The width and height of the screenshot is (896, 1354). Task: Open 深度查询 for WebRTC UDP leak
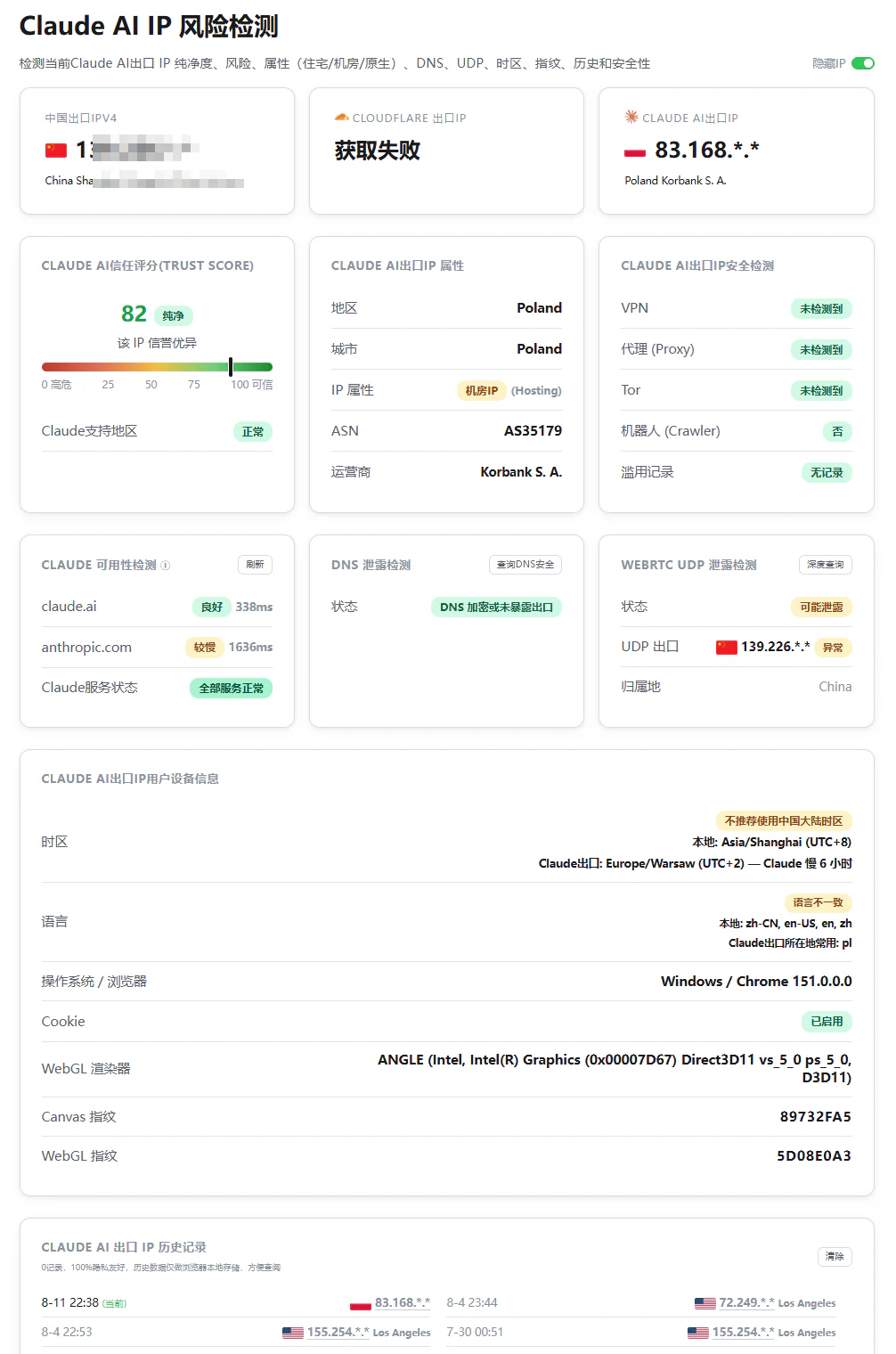click(x=826, y=565)
